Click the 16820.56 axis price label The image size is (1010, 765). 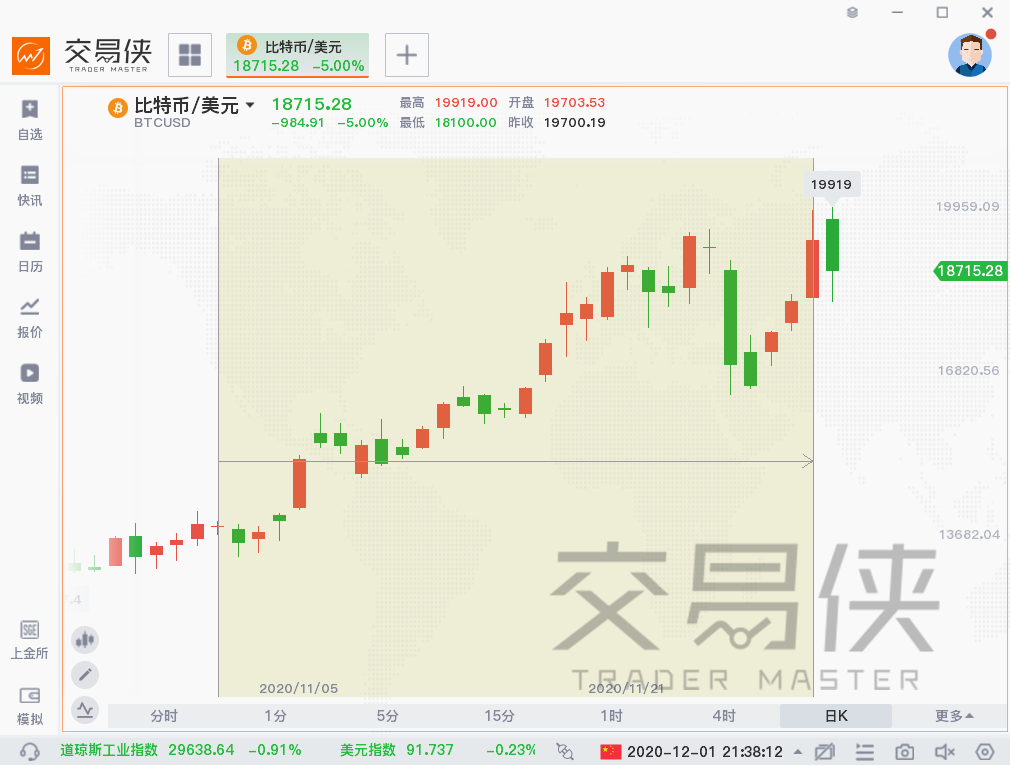point(968,370)
